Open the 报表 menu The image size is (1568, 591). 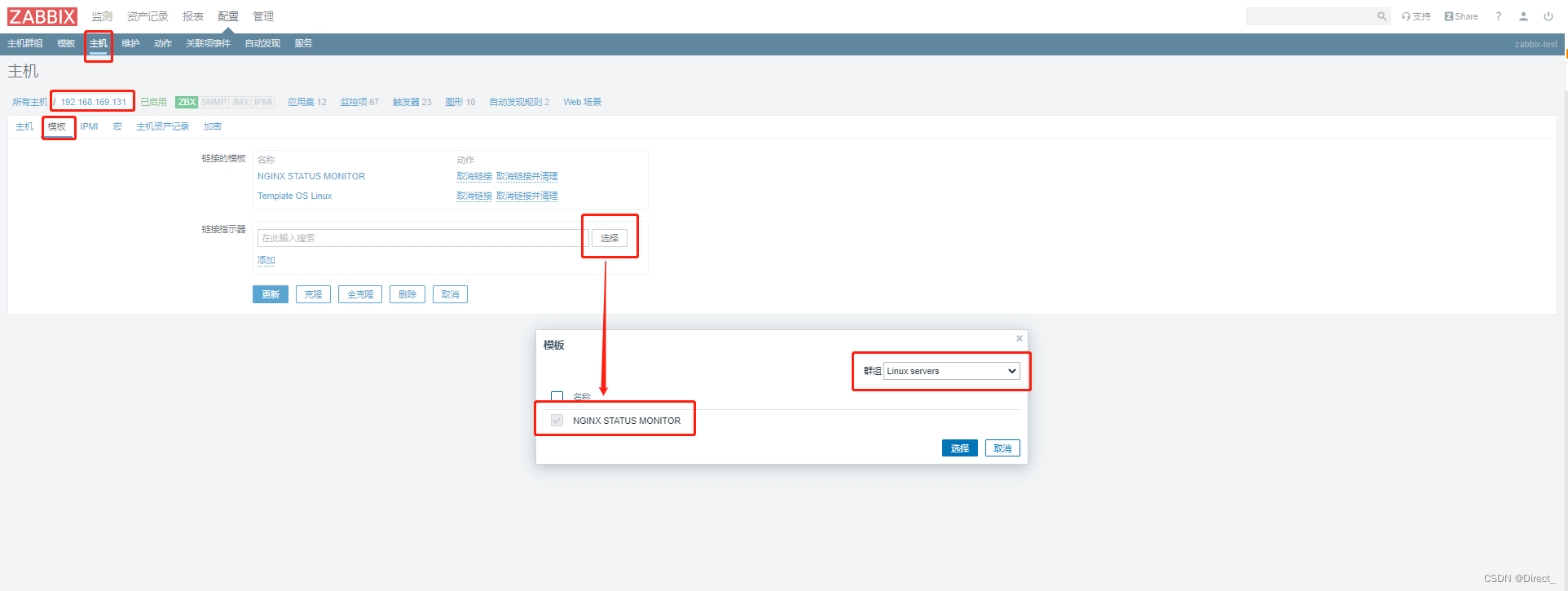point(193,16)
